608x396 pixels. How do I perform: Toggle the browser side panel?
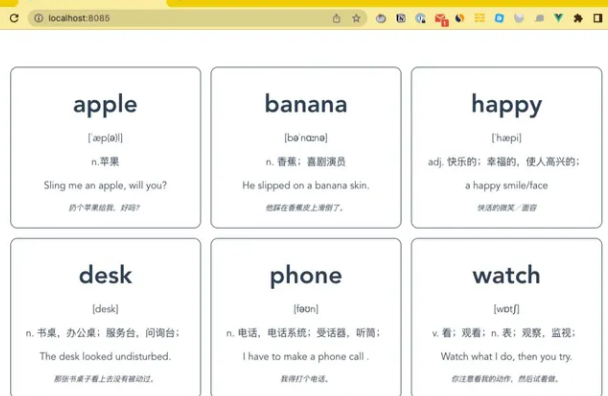coord(598,18)
